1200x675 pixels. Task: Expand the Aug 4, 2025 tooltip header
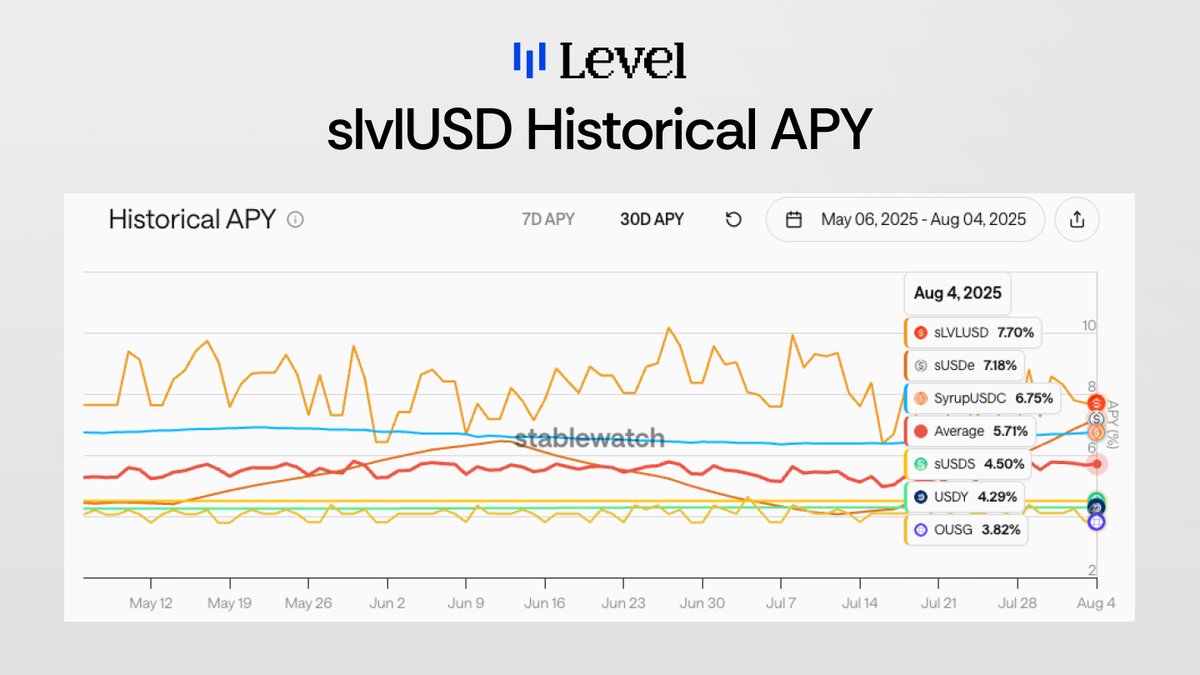[x=957, y=293]
